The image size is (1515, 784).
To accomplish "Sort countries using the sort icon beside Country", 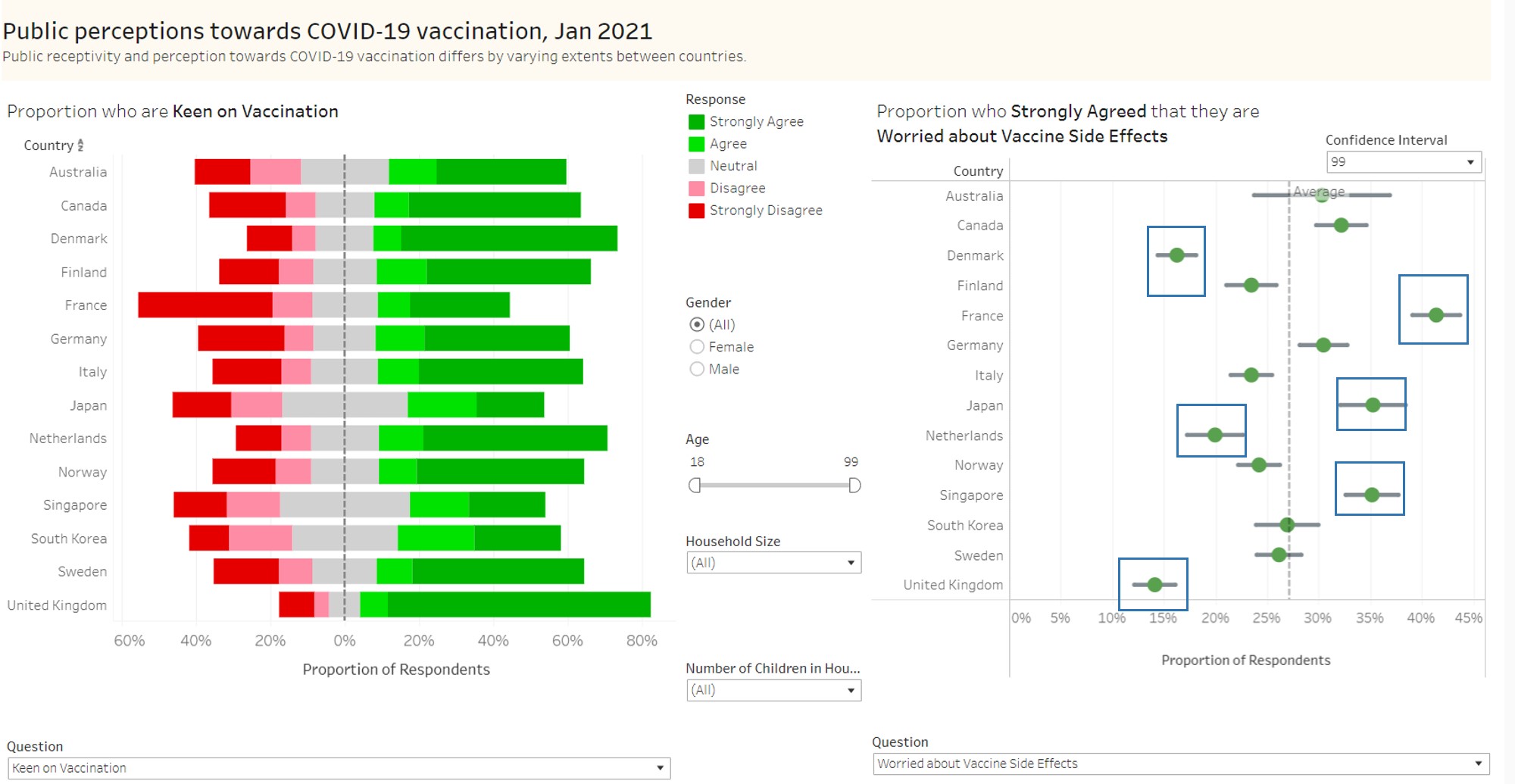I will pyautogui.click(x=81, y=145).
